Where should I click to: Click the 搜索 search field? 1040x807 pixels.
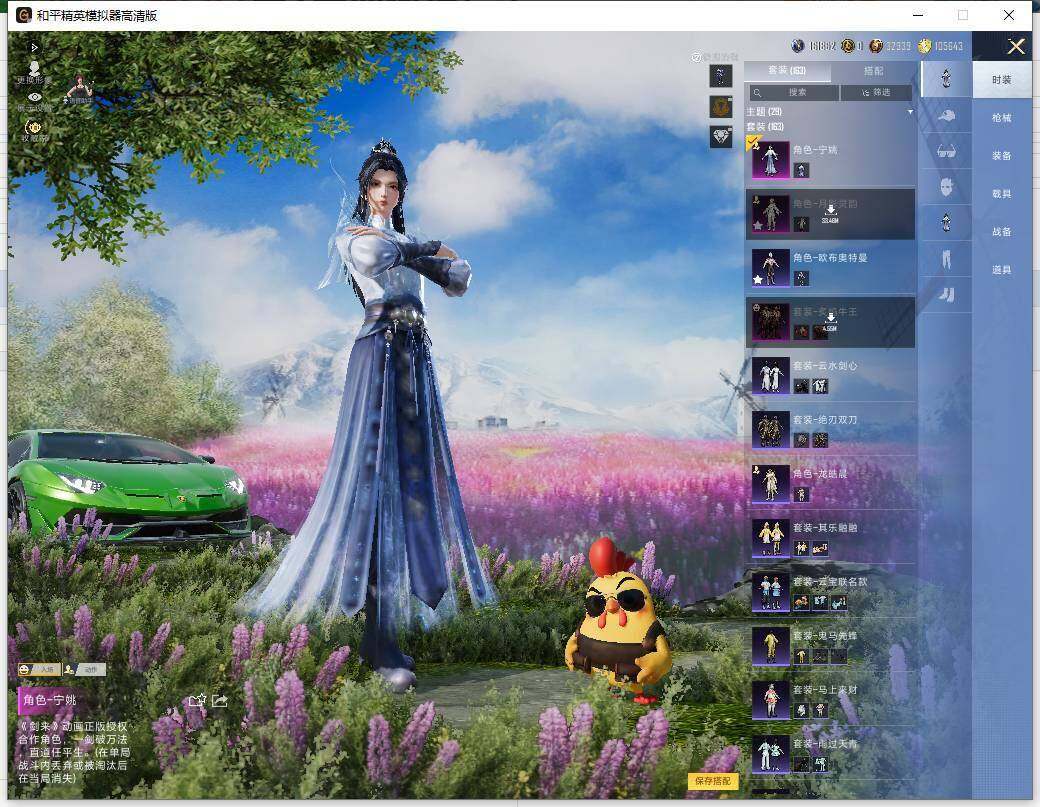pyautogui.click(x=794, y=92)
